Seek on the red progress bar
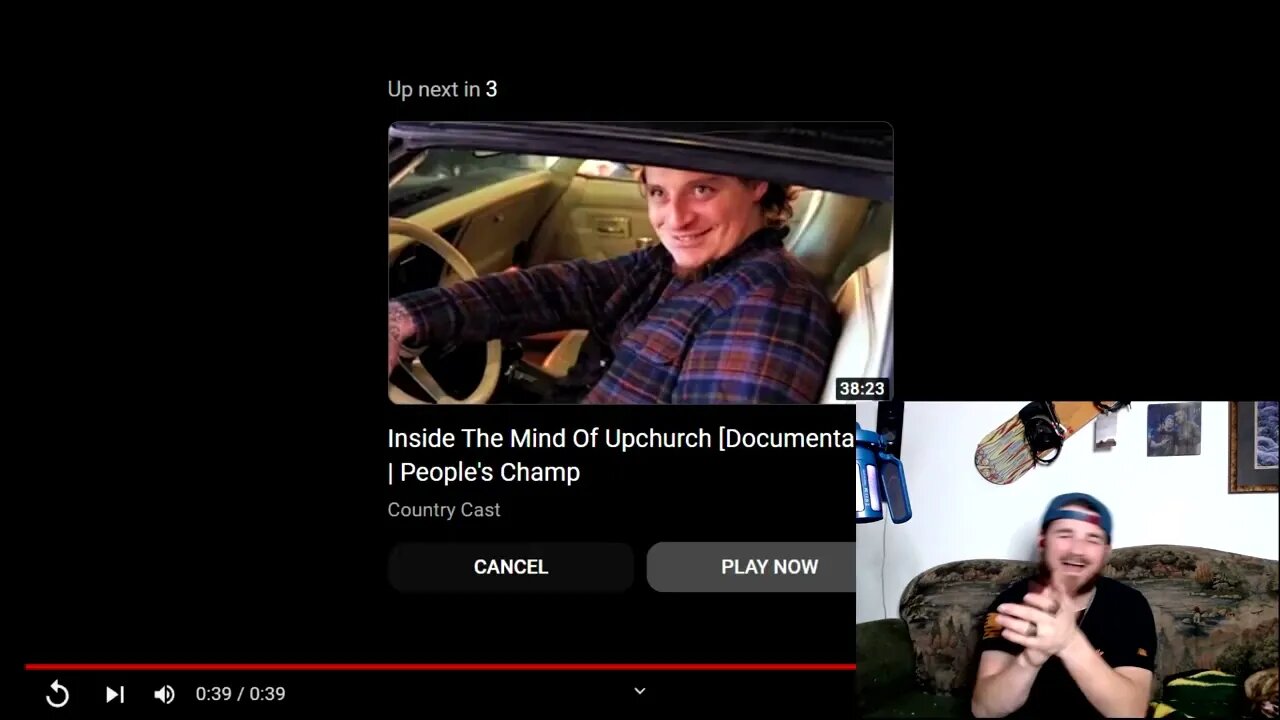The image size is (1280, 720). tap(440, 666)
